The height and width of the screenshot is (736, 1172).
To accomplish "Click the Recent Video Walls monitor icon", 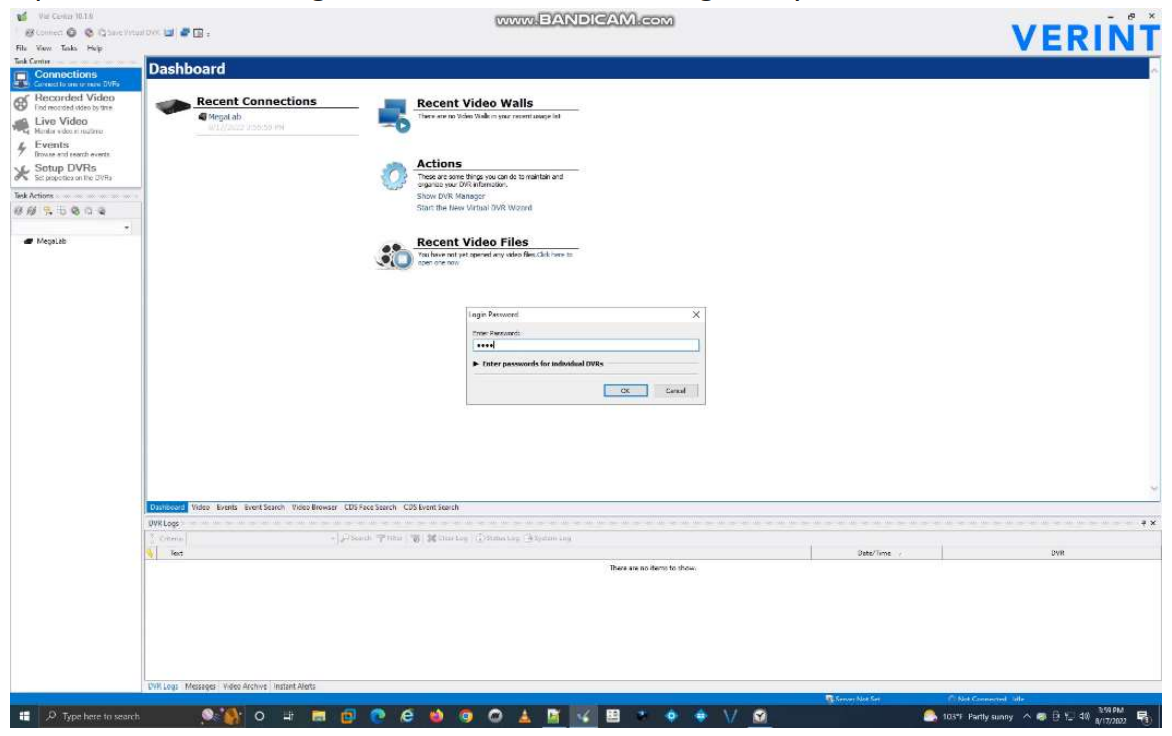I will [393, 115].
